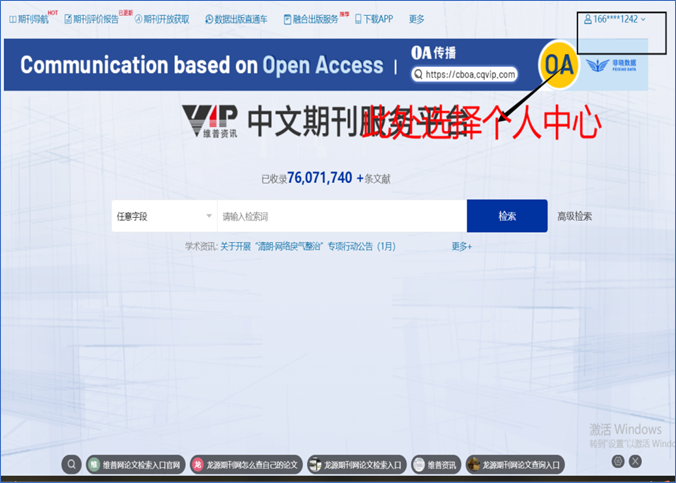Viewport: 676px width, 483px height.
Task: Click the phone icon before 下载APP
Action: coord(358,19)
